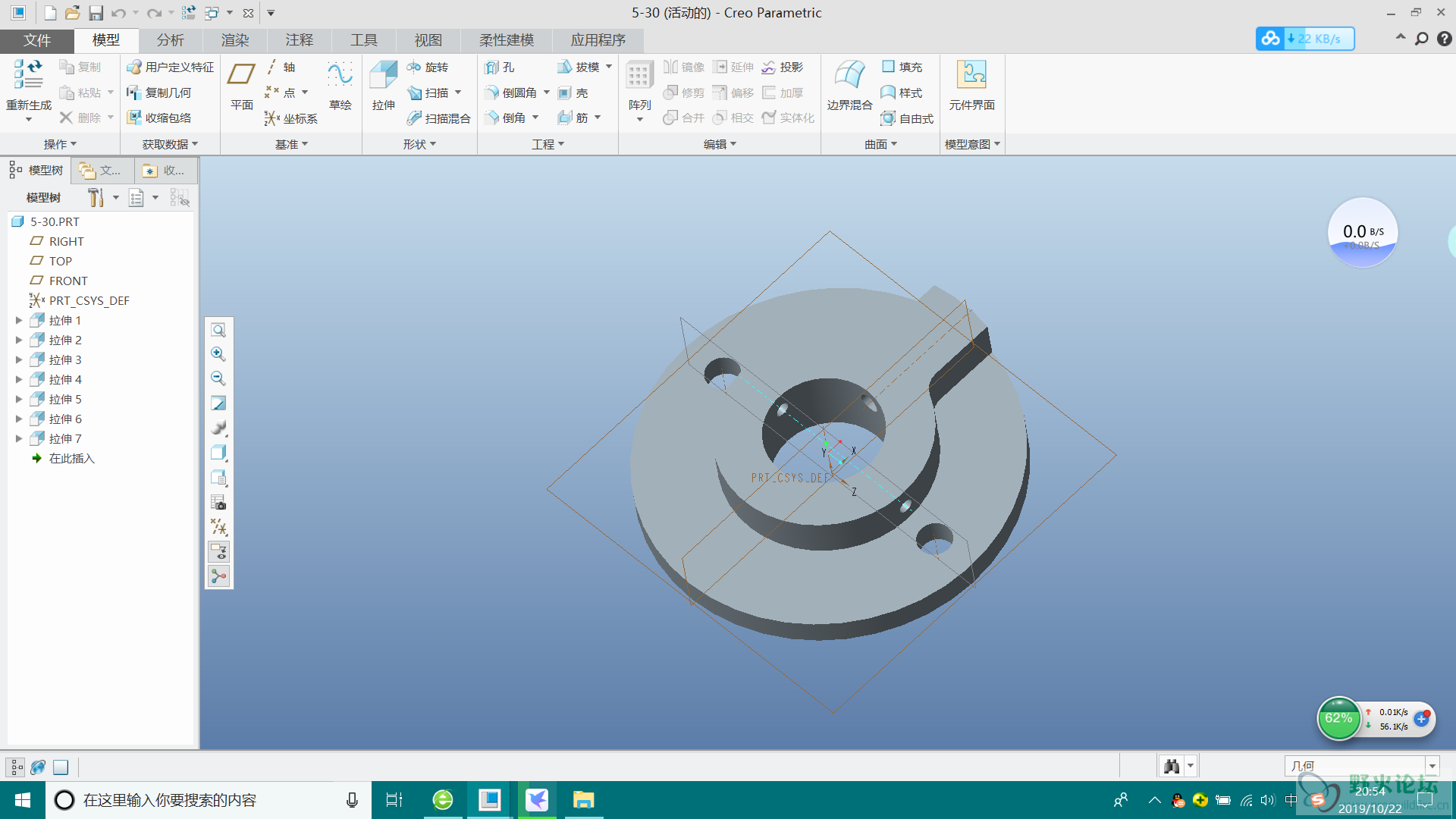
Task: Click the 拔模 (Draft) button
Action: 579,67
